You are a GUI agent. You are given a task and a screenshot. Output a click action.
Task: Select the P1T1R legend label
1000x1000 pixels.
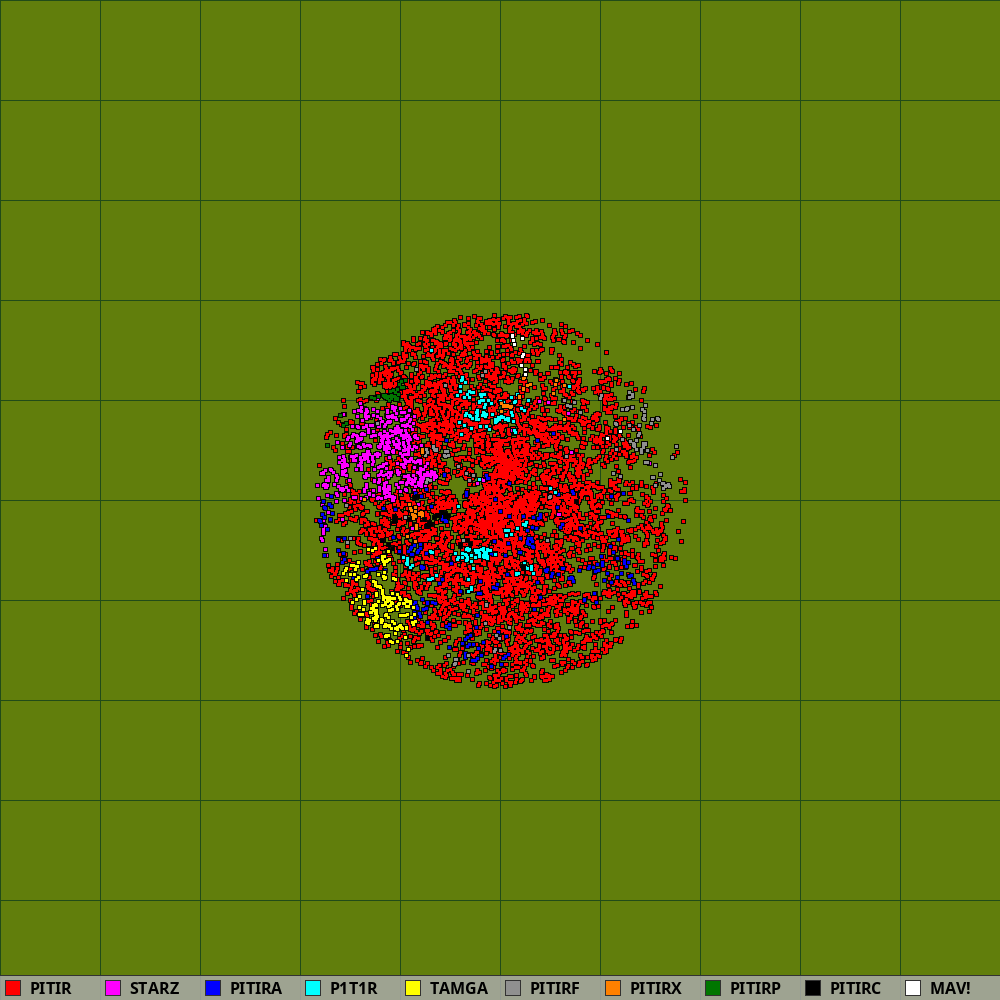(x=353, y=989)
